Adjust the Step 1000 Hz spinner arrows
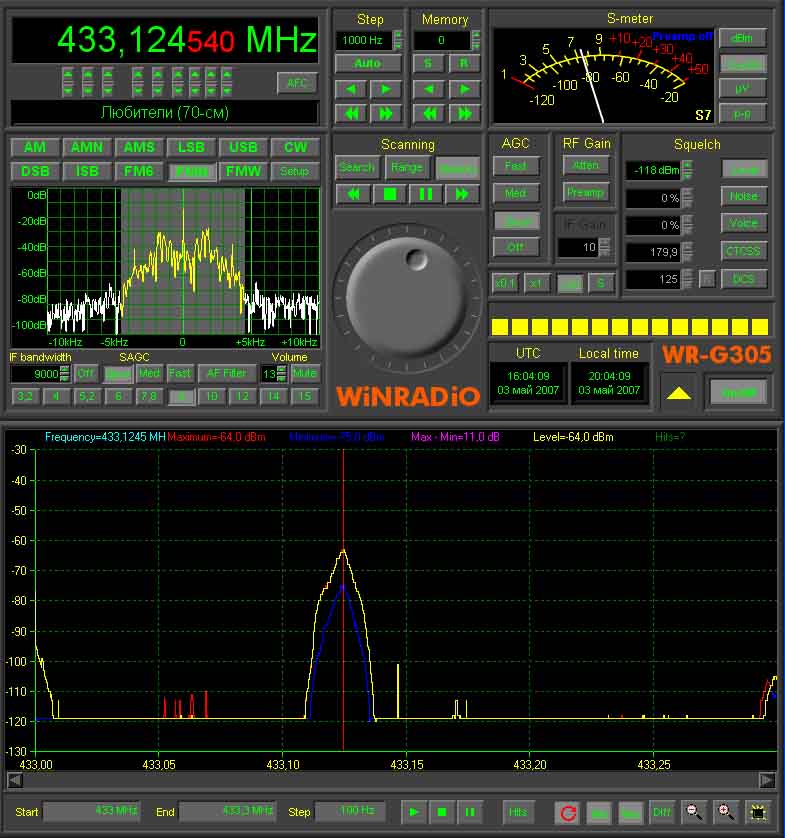The image size is (785, 838). (x=398, y=40)
